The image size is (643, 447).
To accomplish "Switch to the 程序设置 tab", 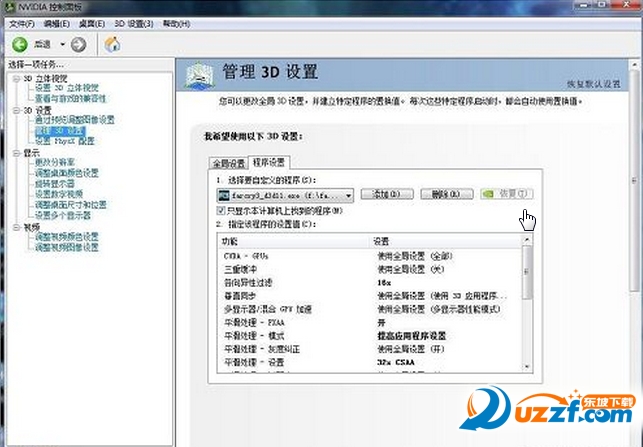I will point(269,162).
